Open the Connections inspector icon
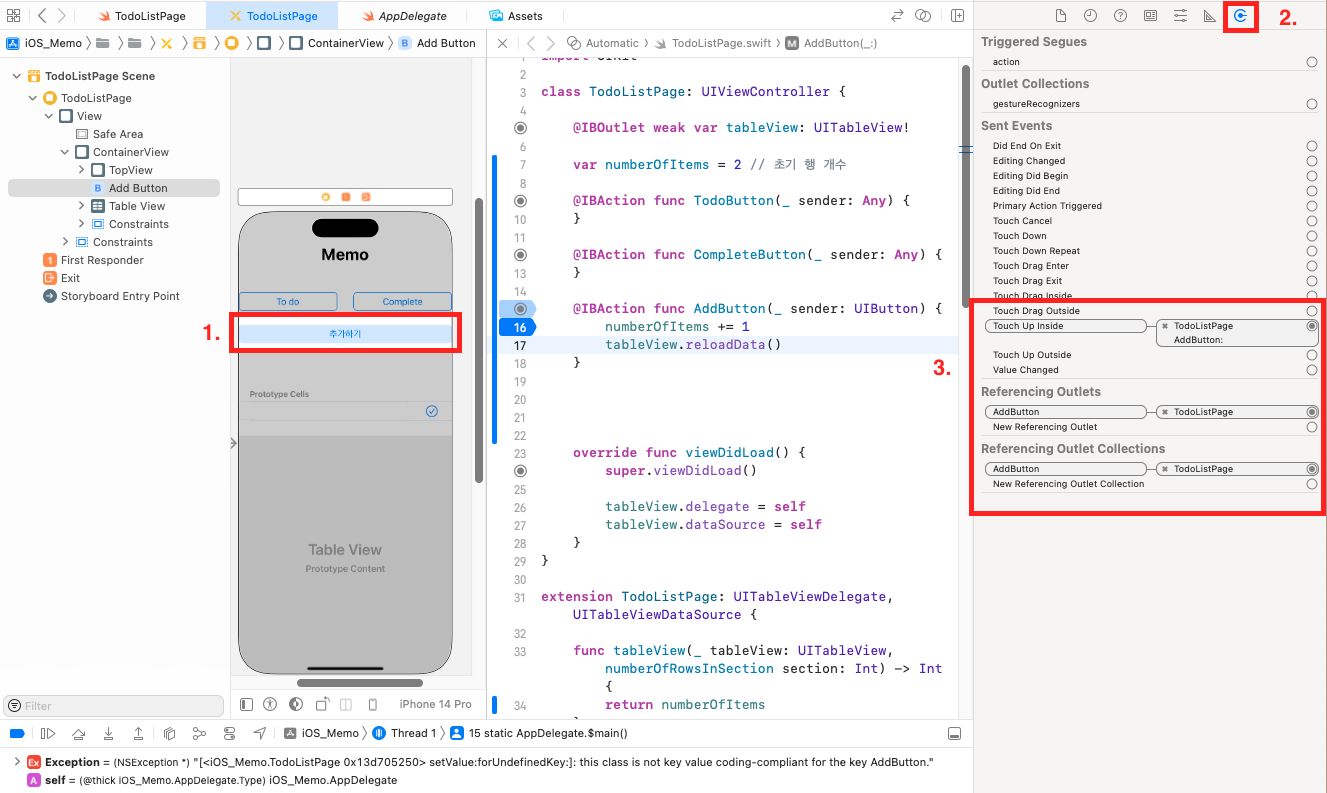The image size is (1327, 793). click(1240, 16)
